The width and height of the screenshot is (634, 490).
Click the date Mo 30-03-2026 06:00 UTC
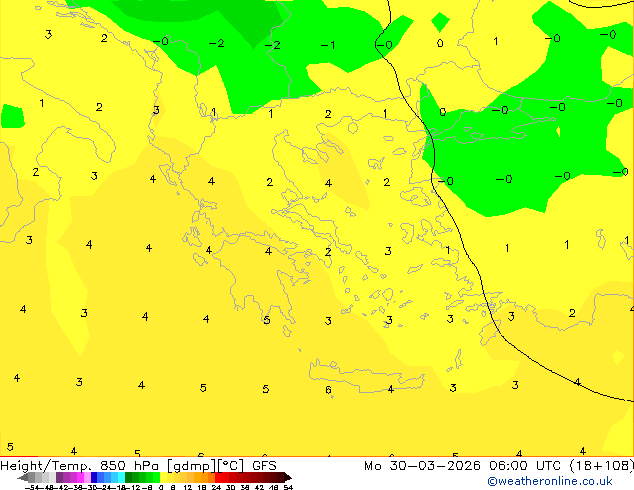click(x=463, y=466)
